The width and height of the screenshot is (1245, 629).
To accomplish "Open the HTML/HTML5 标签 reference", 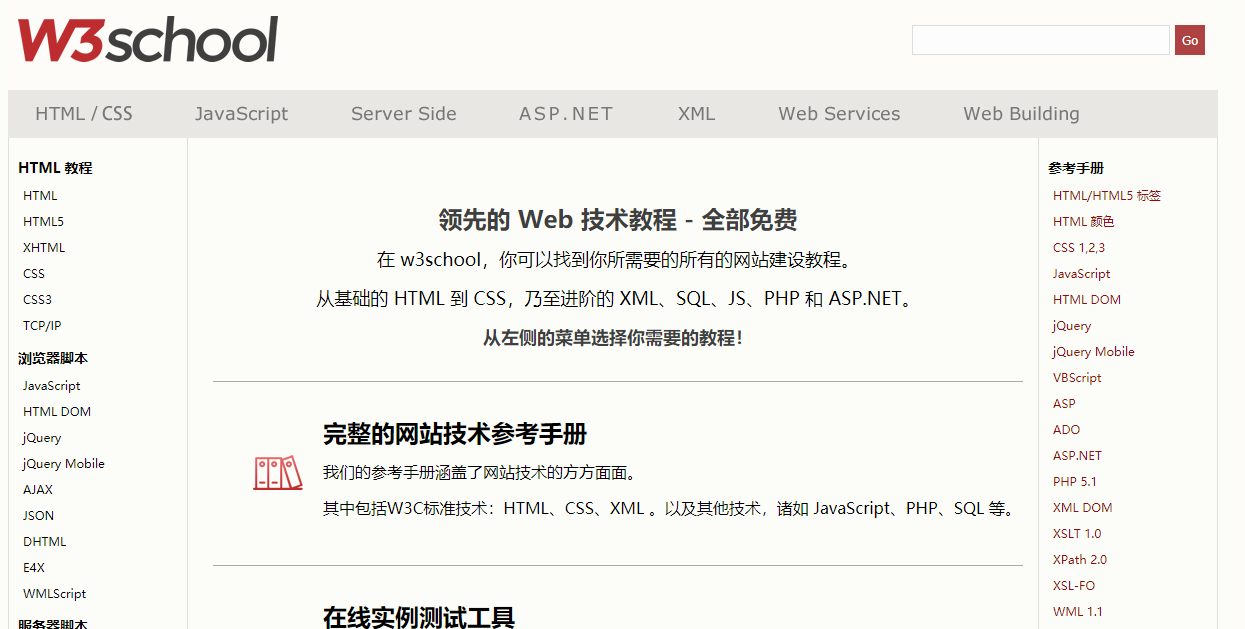I will click(x=1106, y=195).
